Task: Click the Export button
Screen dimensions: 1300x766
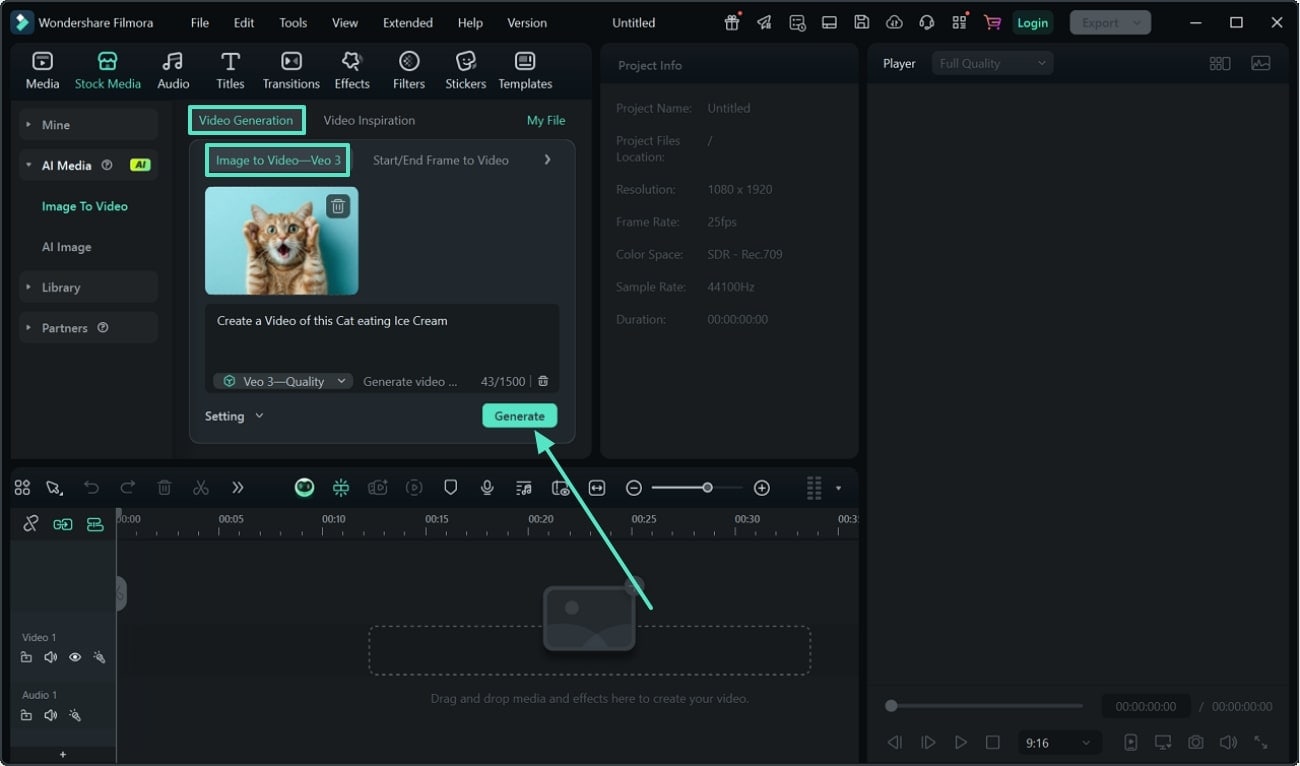Action: point(1110,22)
